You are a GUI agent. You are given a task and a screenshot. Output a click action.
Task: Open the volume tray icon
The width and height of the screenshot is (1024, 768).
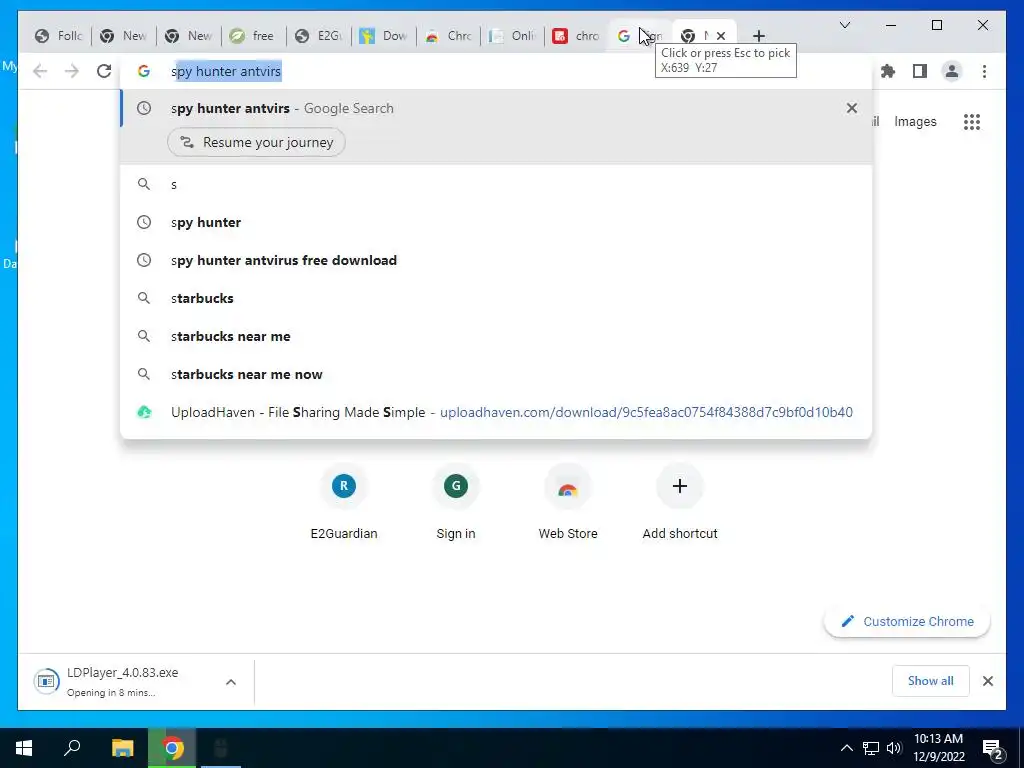point(894,748)
